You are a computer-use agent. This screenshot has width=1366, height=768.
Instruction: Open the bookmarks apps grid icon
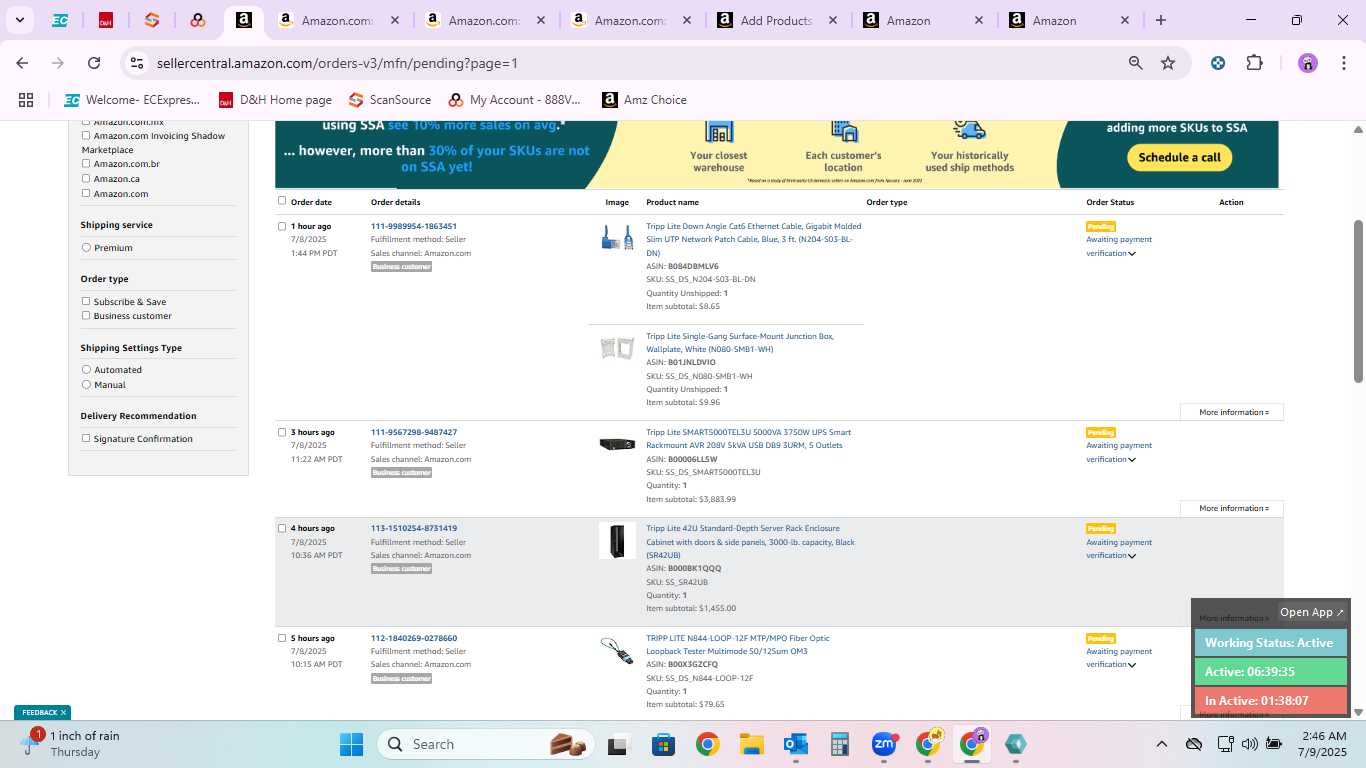(26, 100)
